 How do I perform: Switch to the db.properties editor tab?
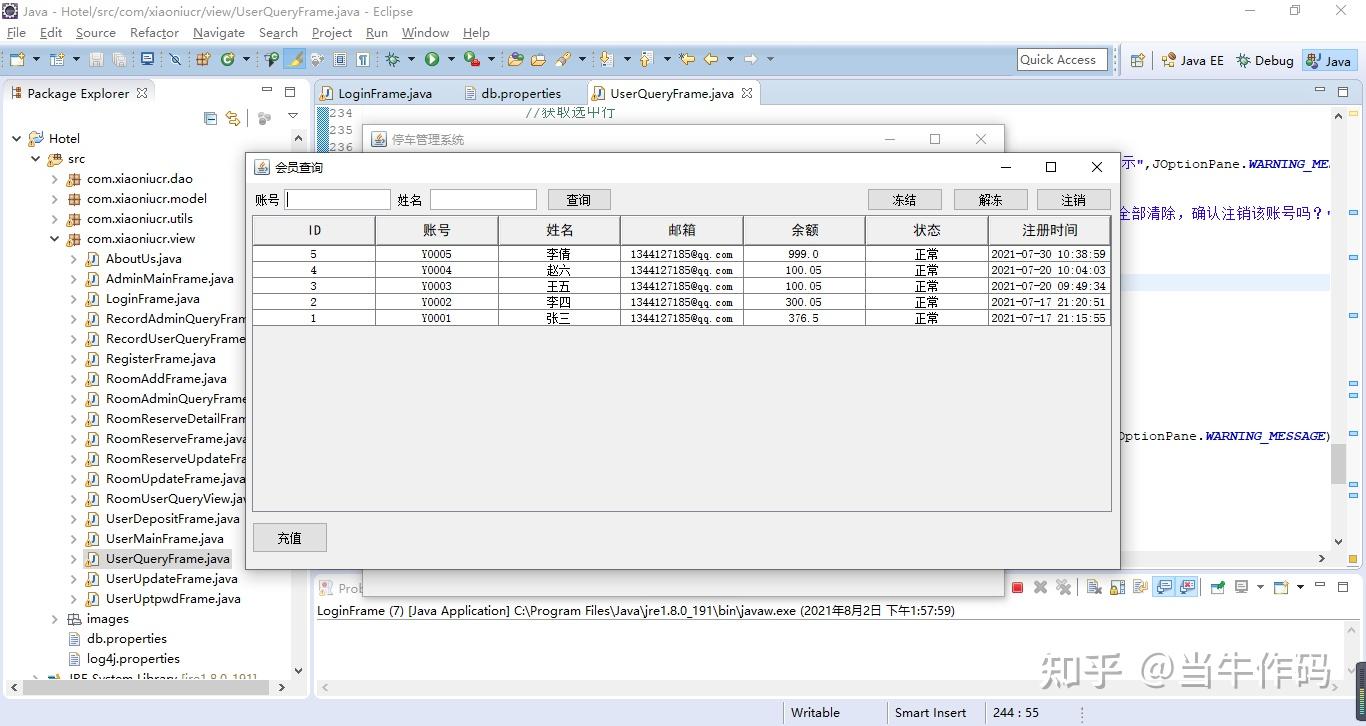[511, 93]
